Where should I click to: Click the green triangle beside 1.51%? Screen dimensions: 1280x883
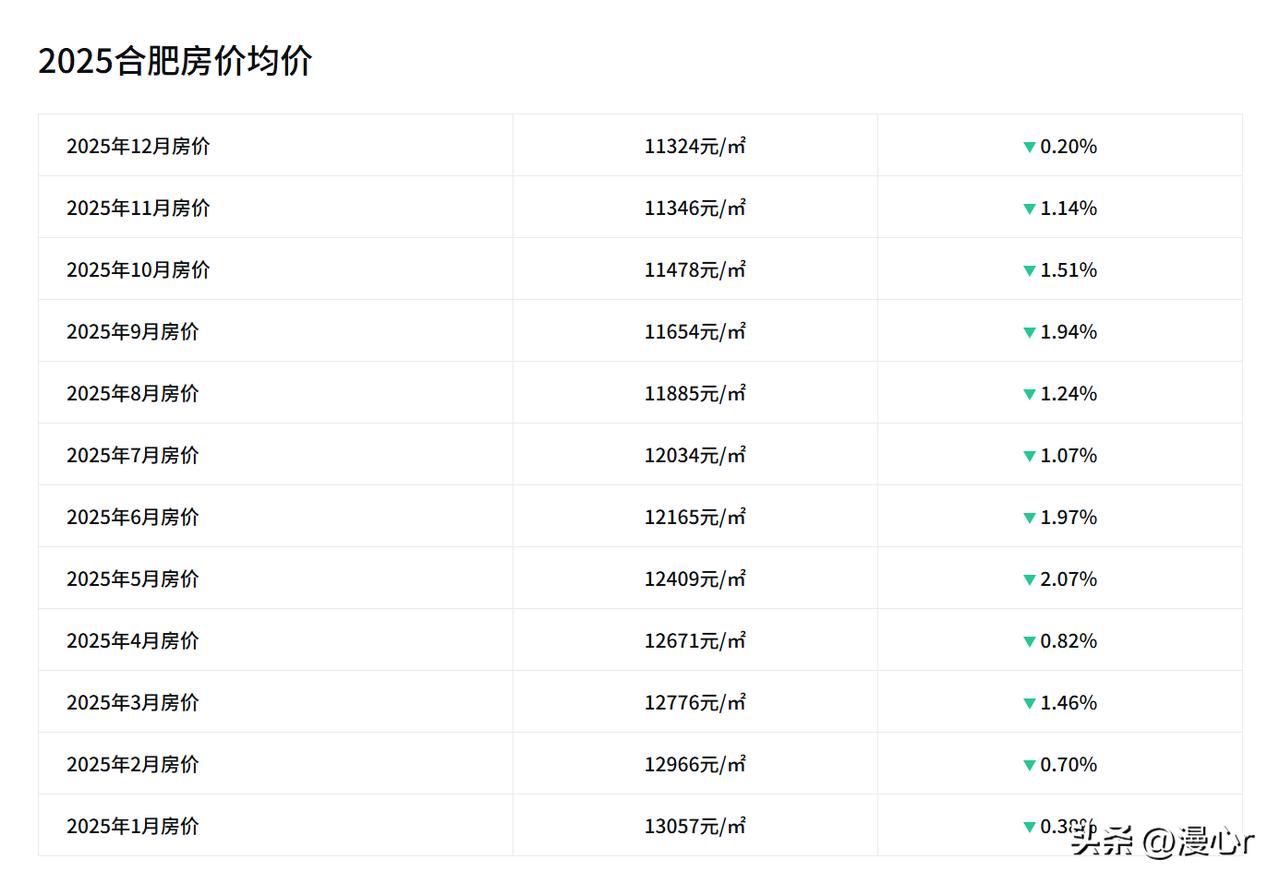click(1029, 271)
